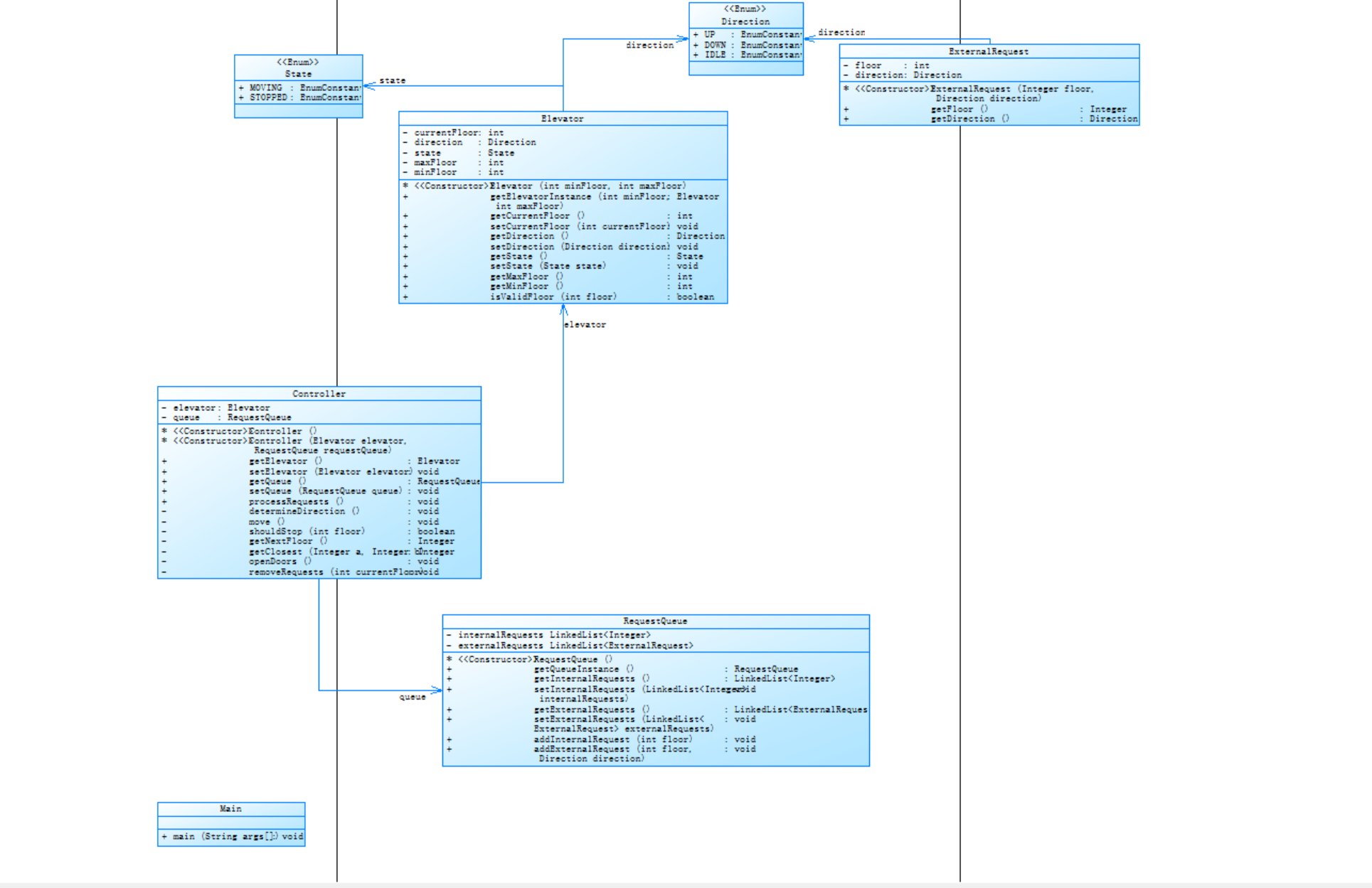Select the RequestQueue class title
Viewport: 1372px width, 888px height.
(x=655, y=621)
